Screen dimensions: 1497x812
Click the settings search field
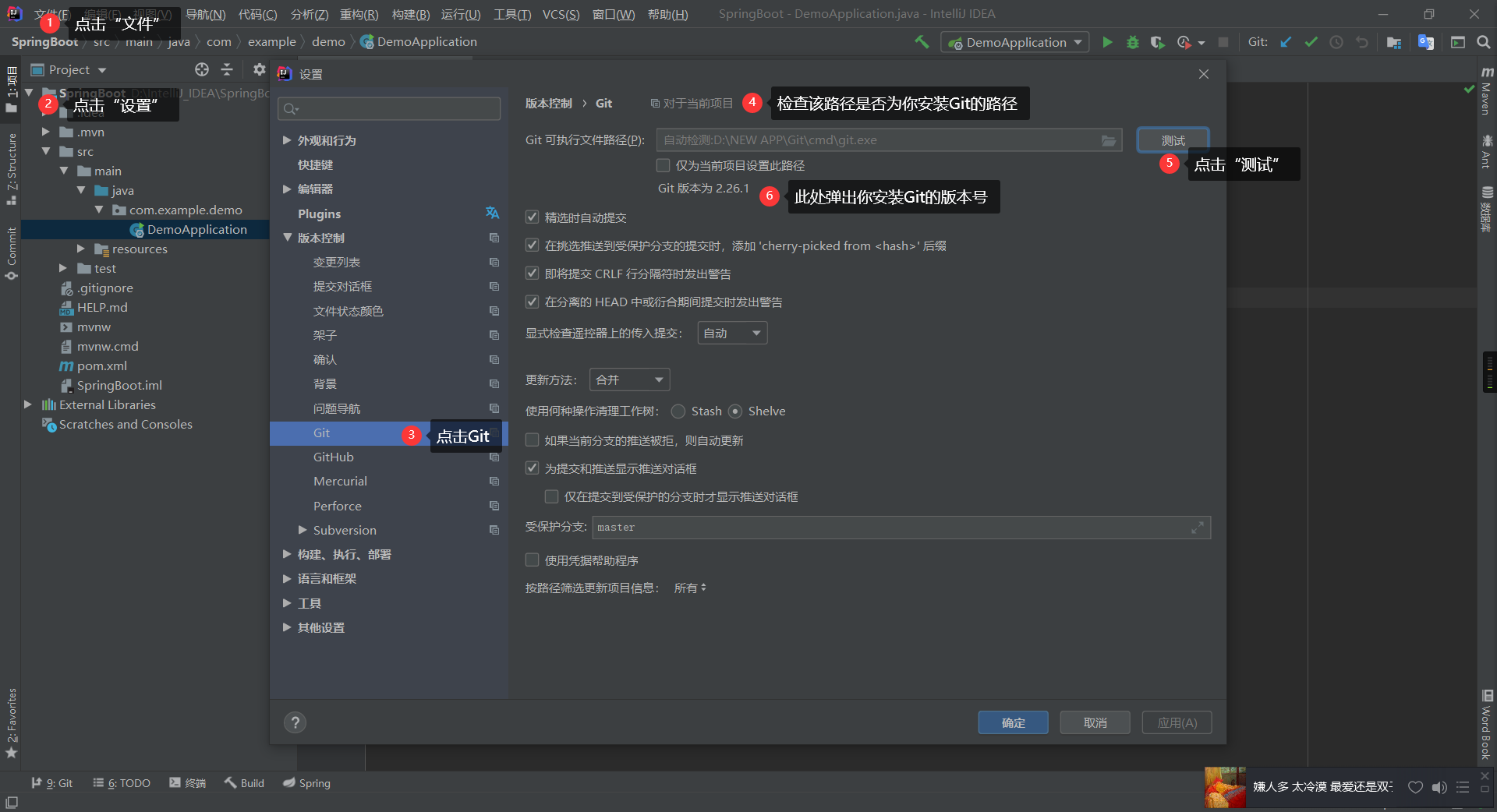tap(389, 108)
